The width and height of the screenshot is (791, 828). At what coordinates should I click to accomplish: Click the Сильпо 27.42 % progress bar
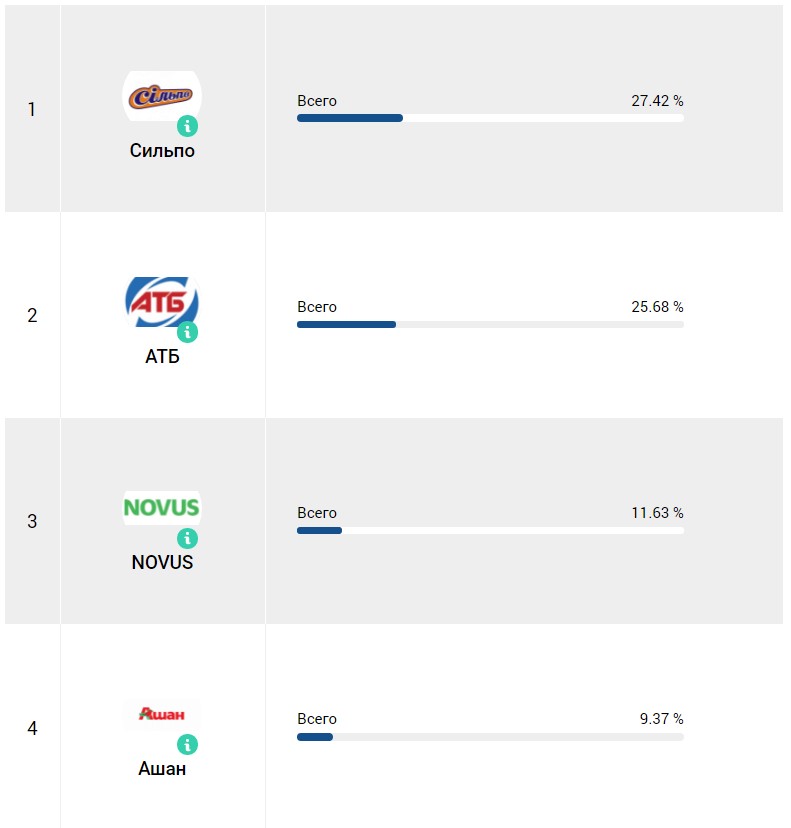pos(490,118)
